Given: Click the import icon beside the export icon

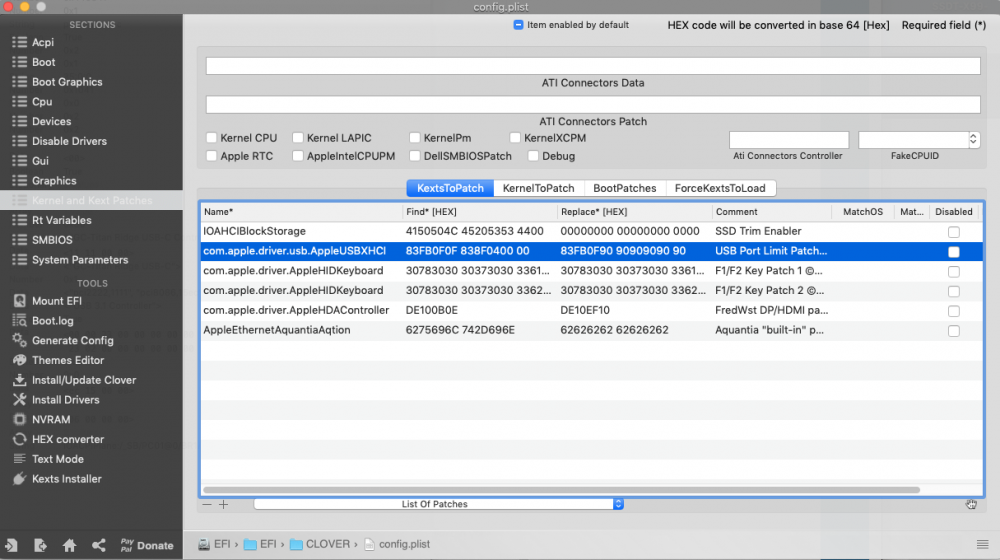Looking at the screenshot, I should coord(11,545).
